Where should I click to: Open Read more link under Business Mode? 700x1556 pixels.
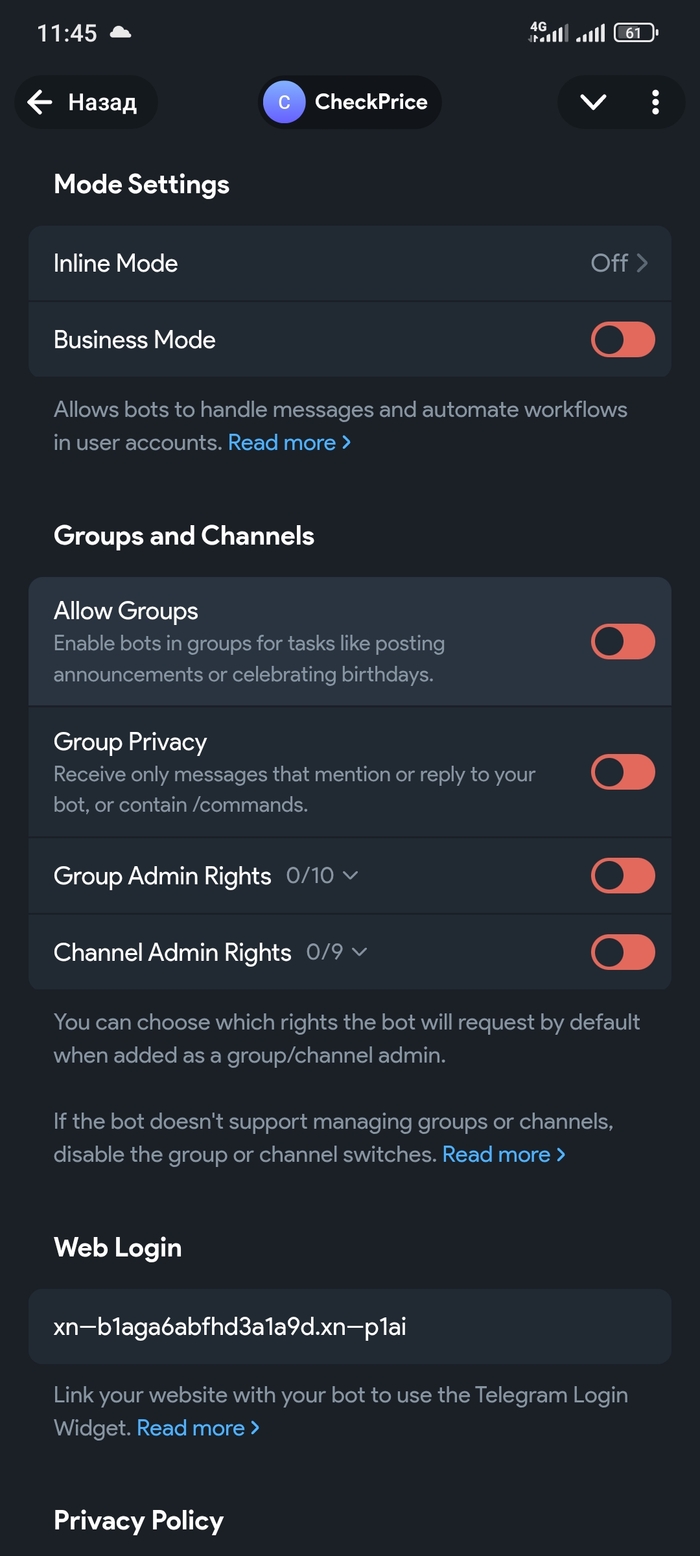pos(289,442)
